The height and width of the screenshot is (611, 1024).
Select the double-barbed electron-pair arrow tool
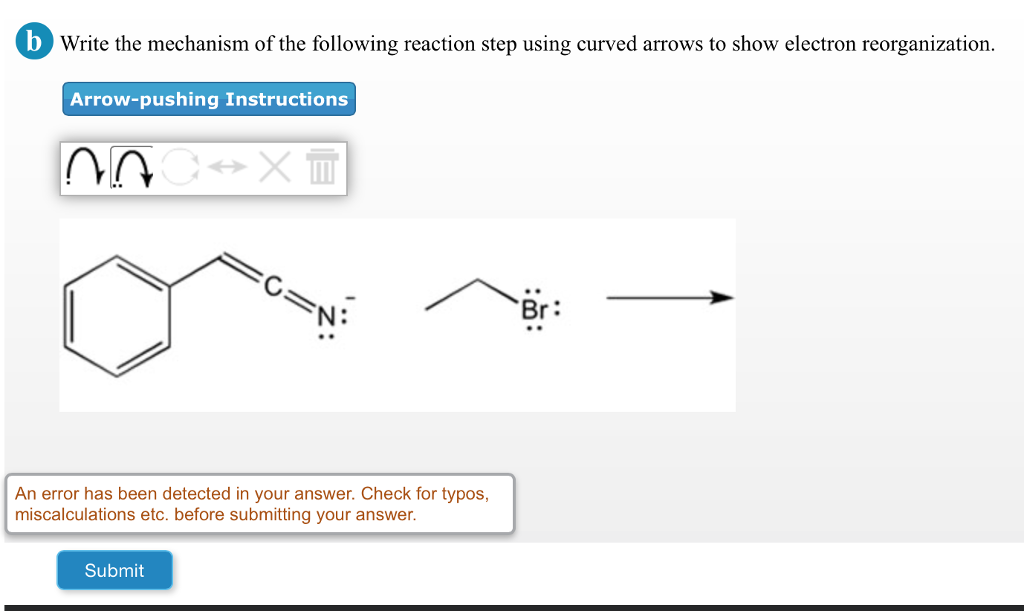pos(132,167)
